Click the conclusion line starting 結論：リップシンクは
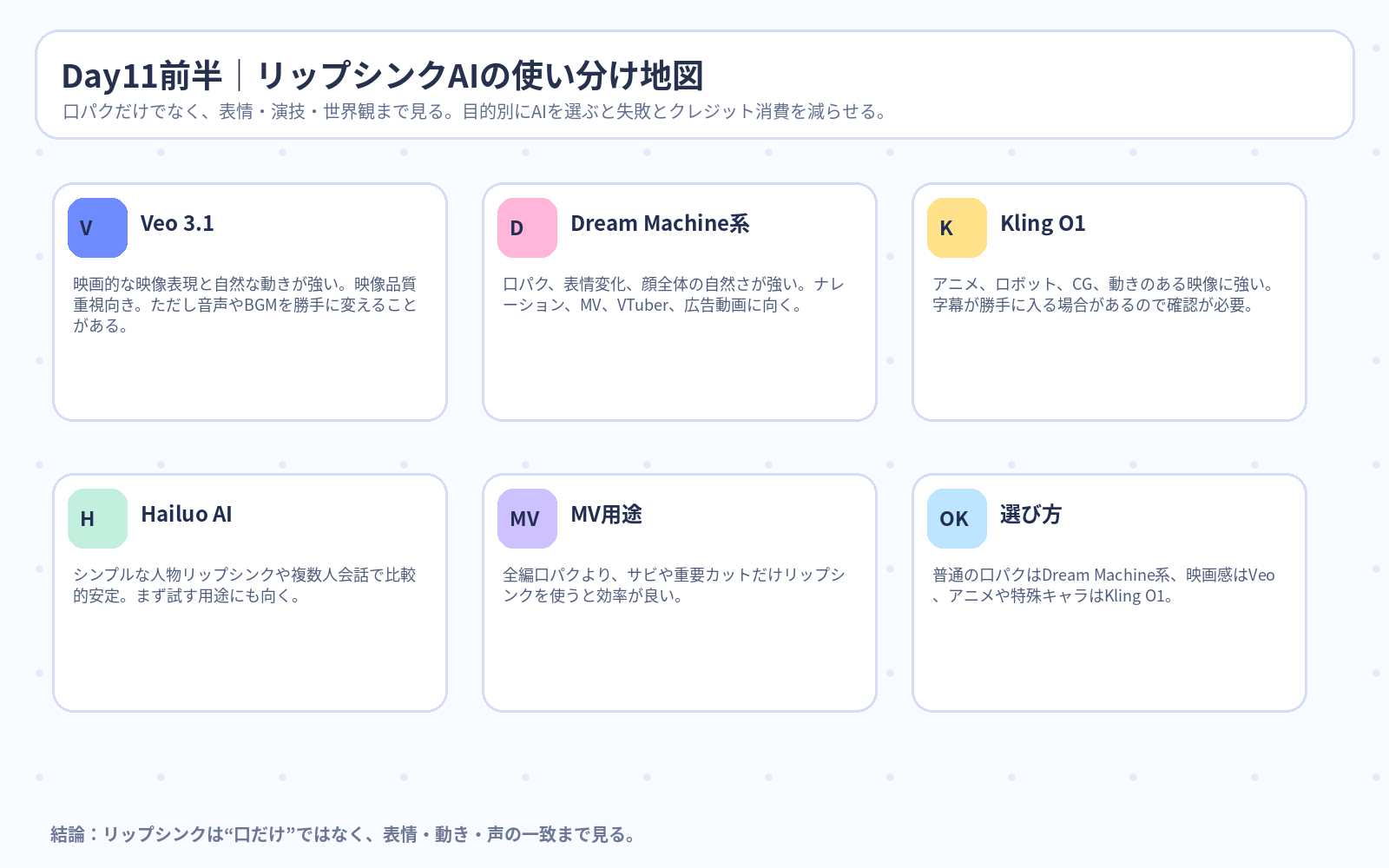The width and height of the screenshot is (1389, 868). pos(343,834)
